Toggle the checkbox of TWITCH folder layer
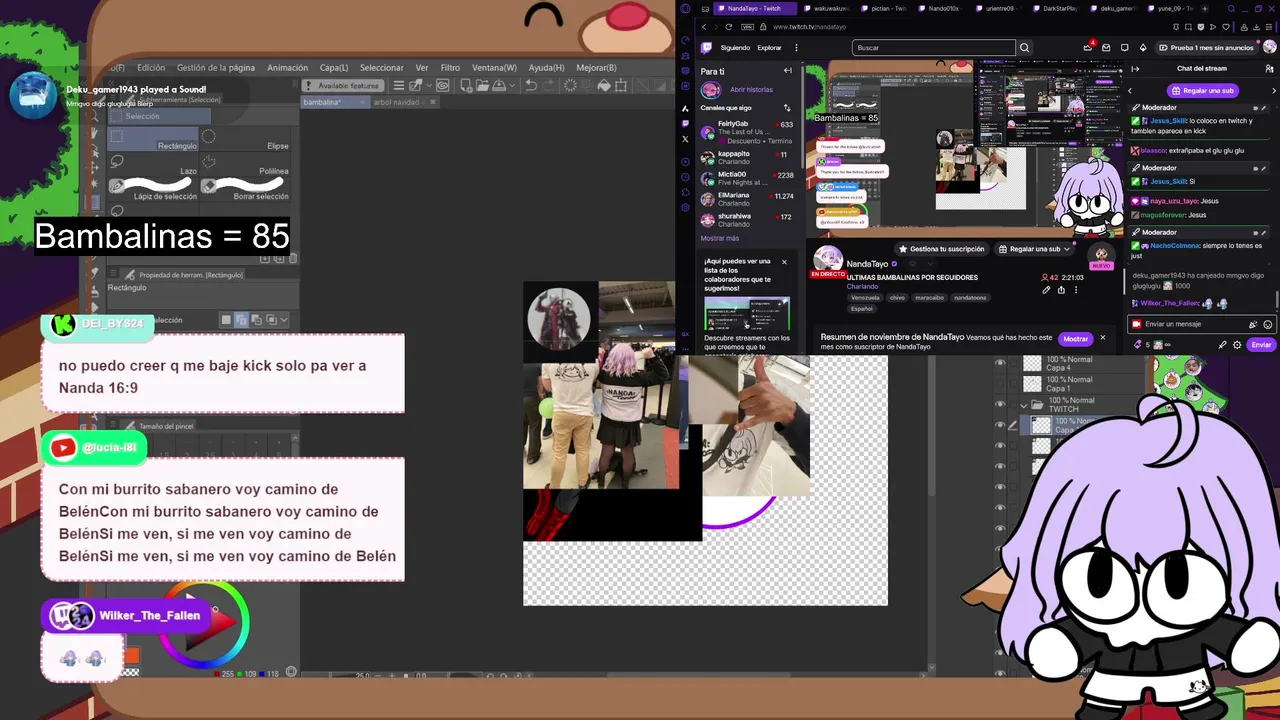 click(x=1012, y=404)
